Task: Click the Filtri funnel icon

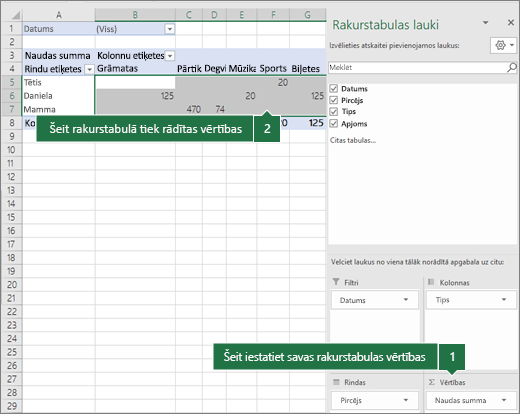Action: coord(336,282)
